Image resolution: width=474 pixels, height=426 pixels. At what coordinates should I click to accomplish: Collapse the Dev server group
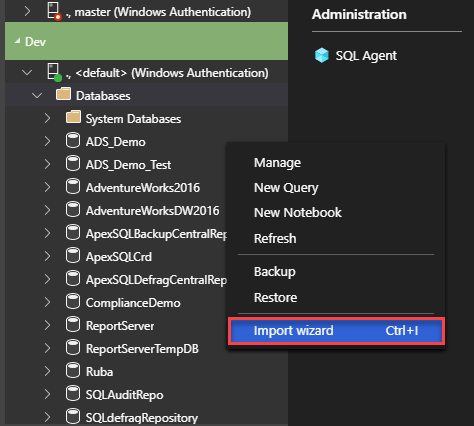pos(17,41)
